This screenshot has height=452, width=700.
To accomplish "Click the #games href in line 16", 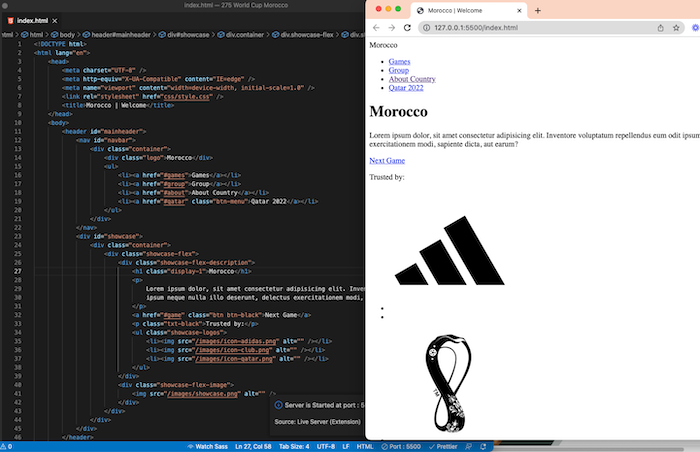I will coord(174,175).
